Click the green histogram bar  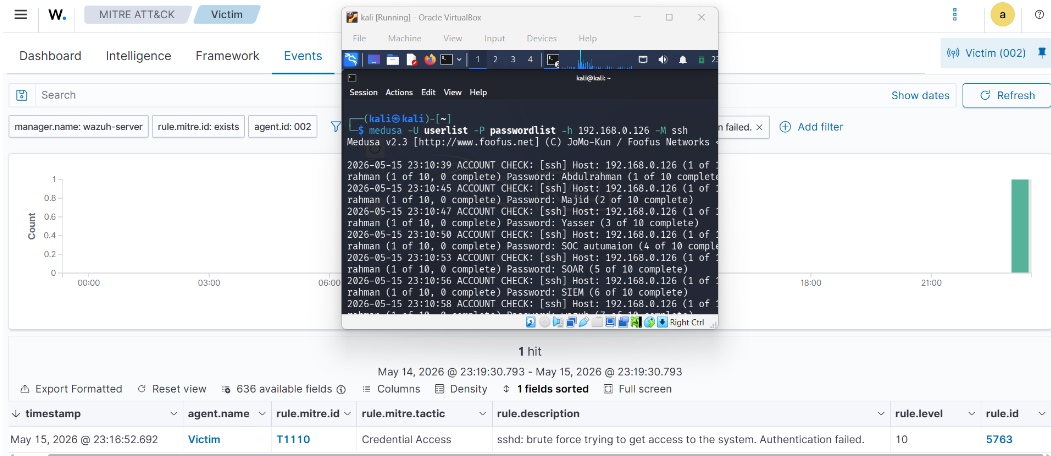pyautogui.click(x=1019, y=226)
